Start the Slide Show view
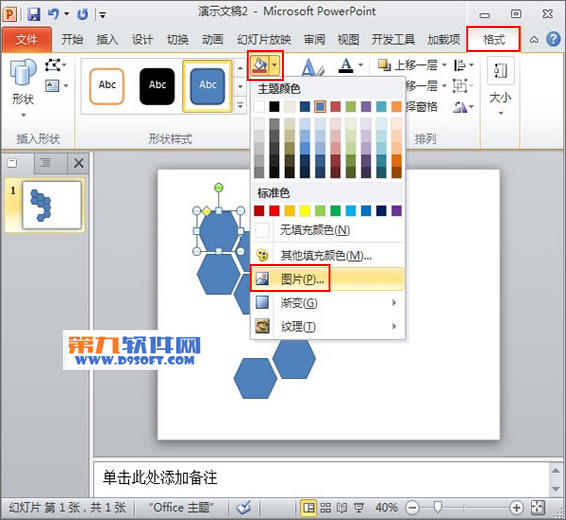The height and width of the screenshot is (520, 566). 359,508
